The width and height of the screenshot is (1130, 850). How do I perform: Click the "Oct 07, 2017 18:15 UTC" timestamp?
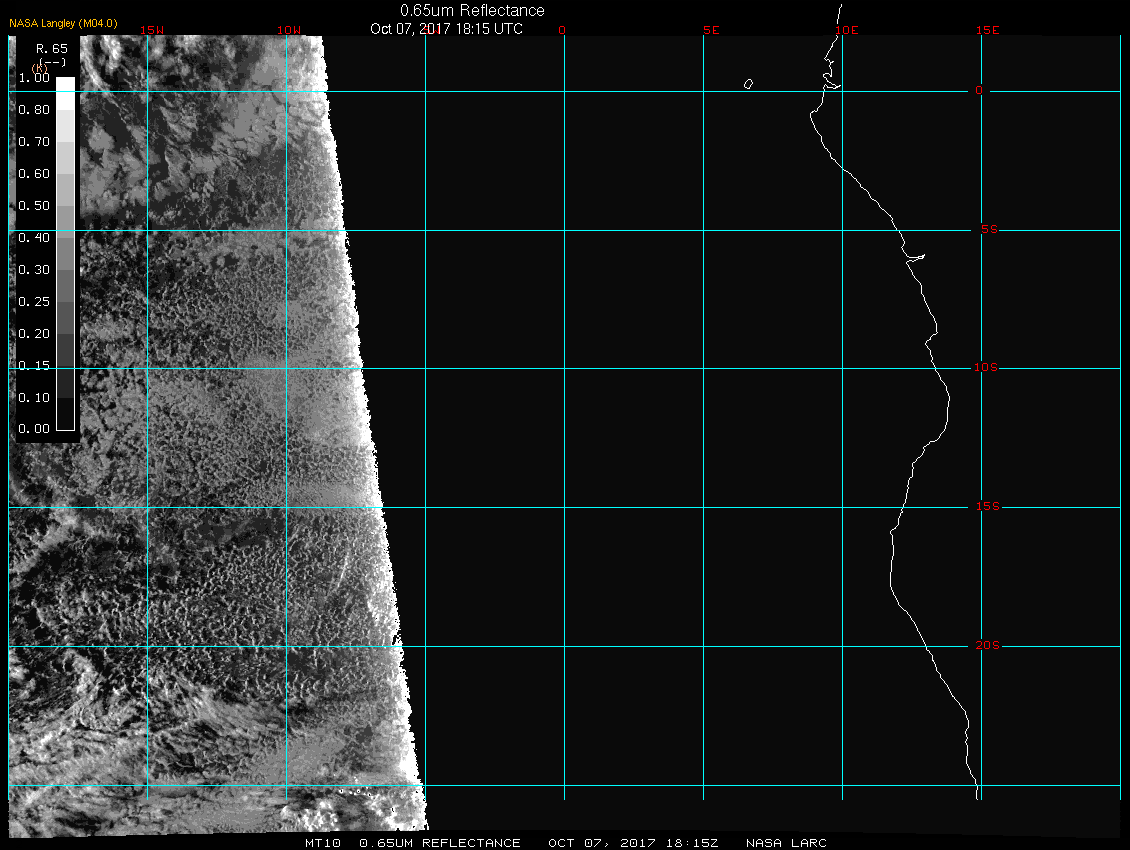point(446,29)
